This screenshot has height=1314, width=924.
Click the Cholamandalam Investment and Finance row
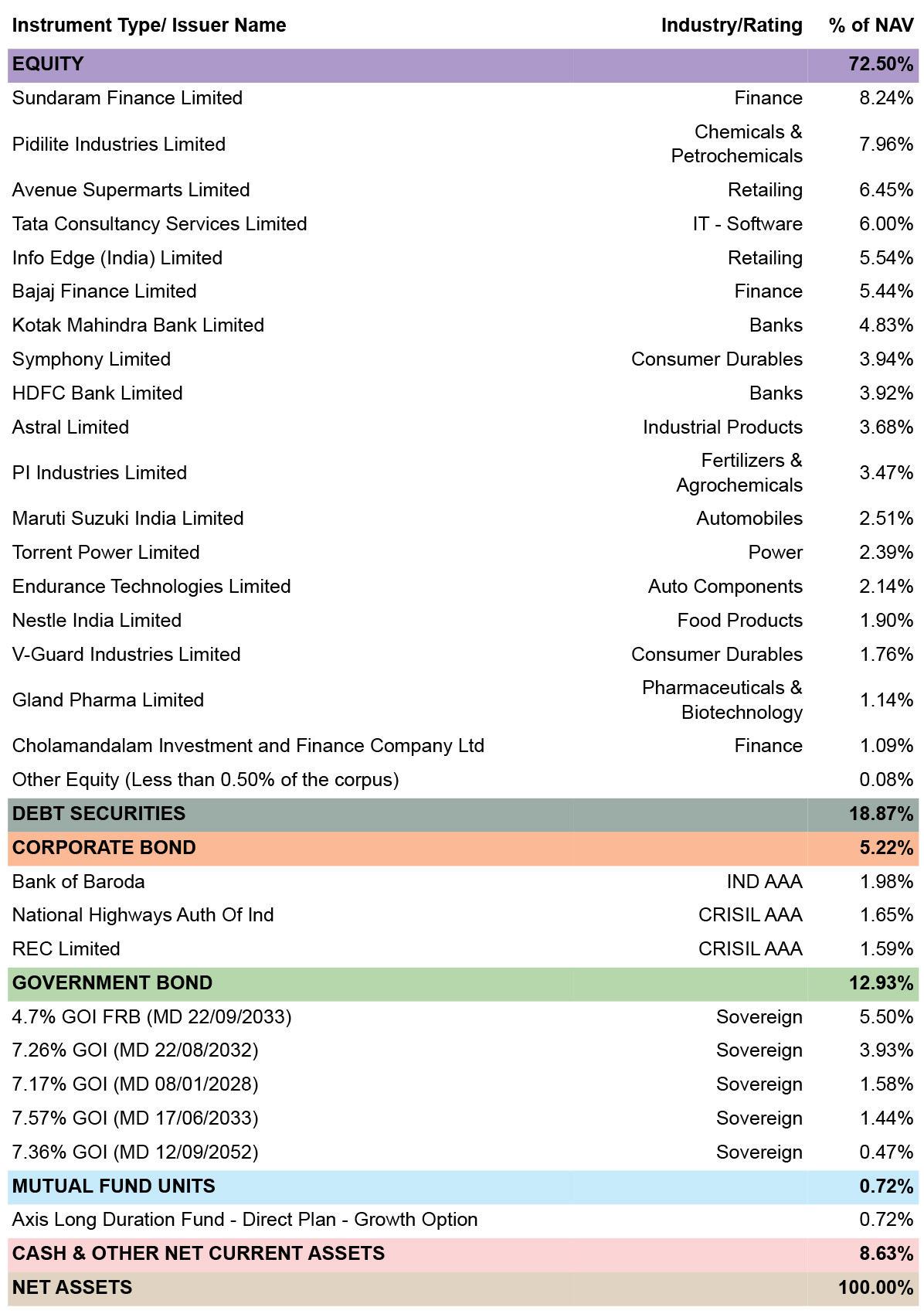tap(463, 746)
